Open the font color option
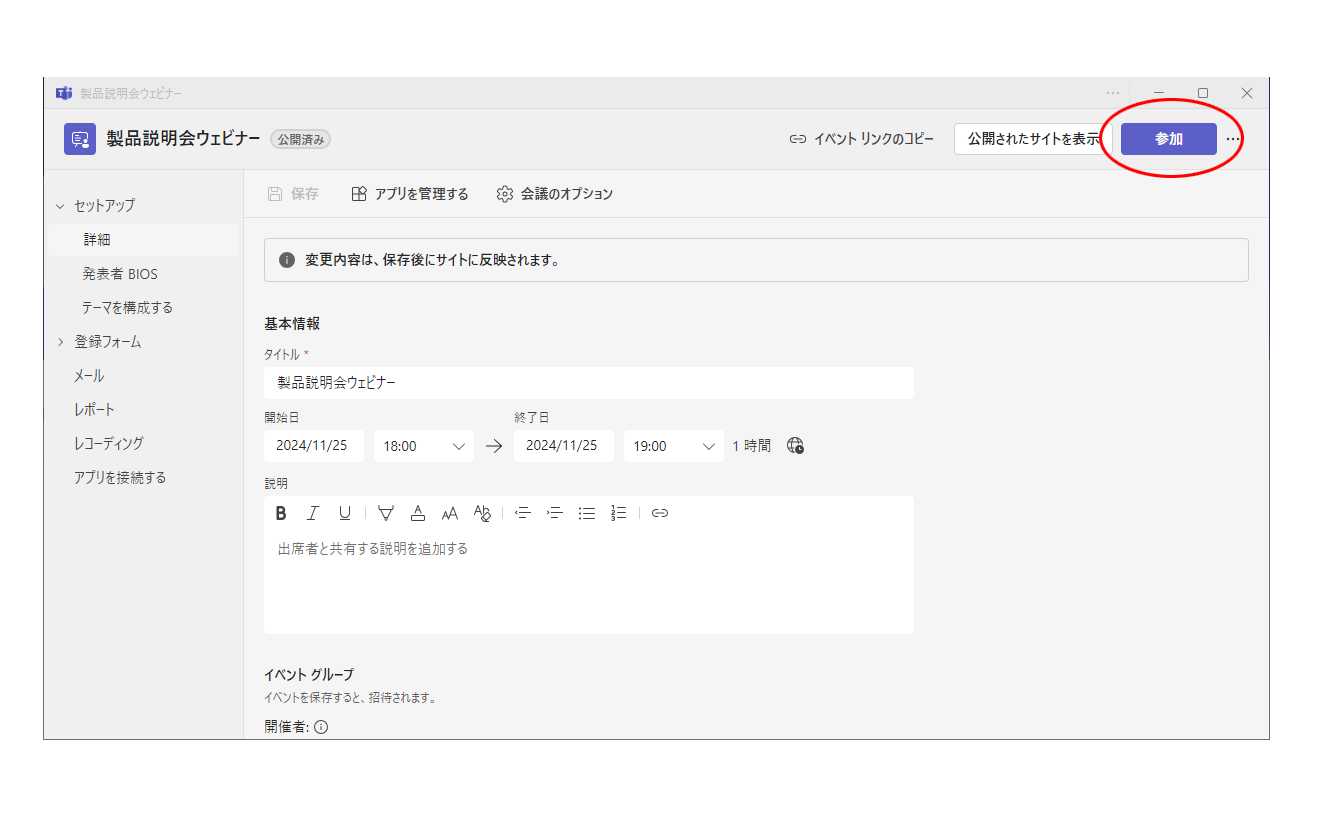Screen dimensions: 1330x833 tap(418, 513)
